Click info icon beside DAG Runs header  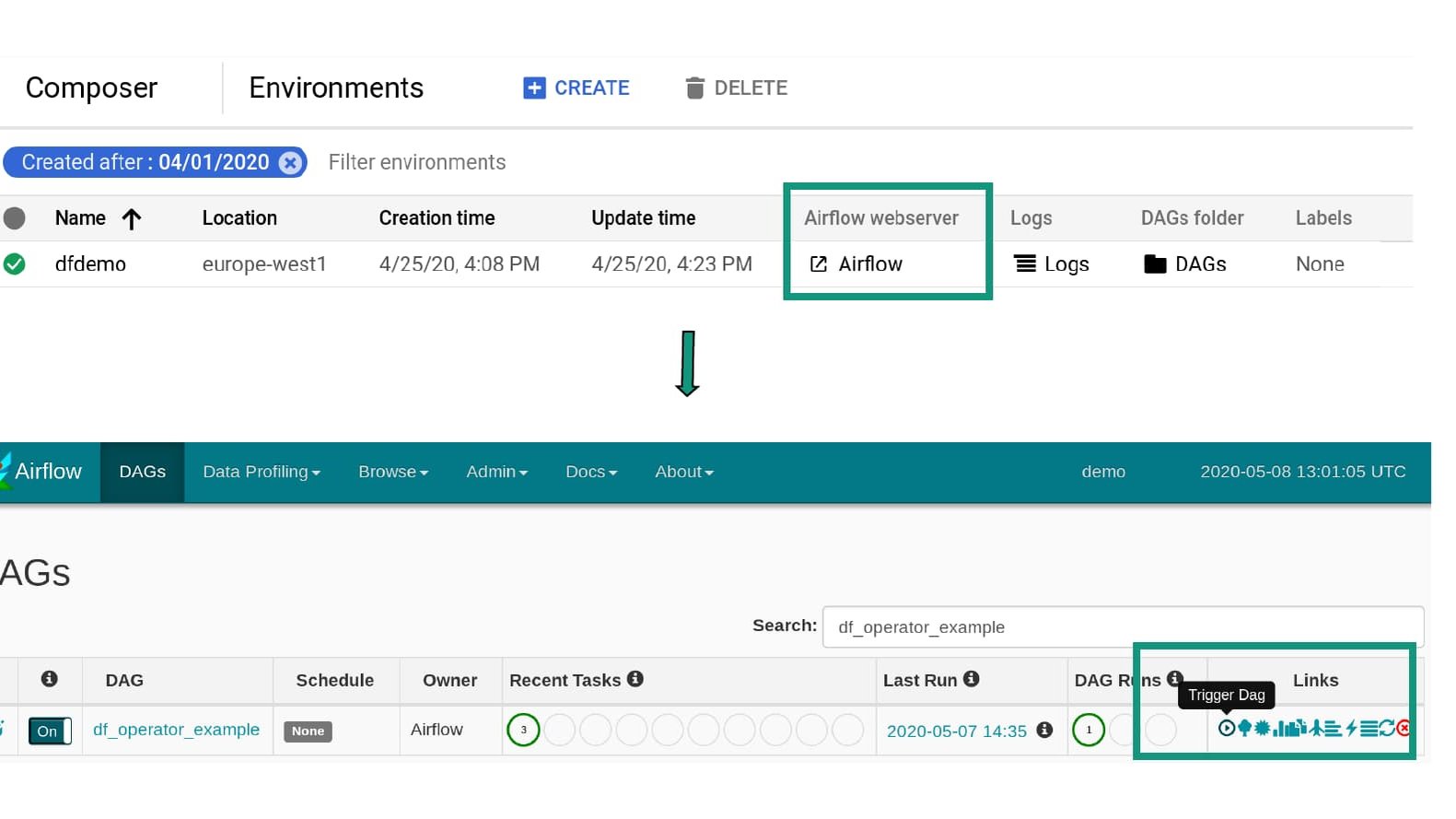[1174, 679]
